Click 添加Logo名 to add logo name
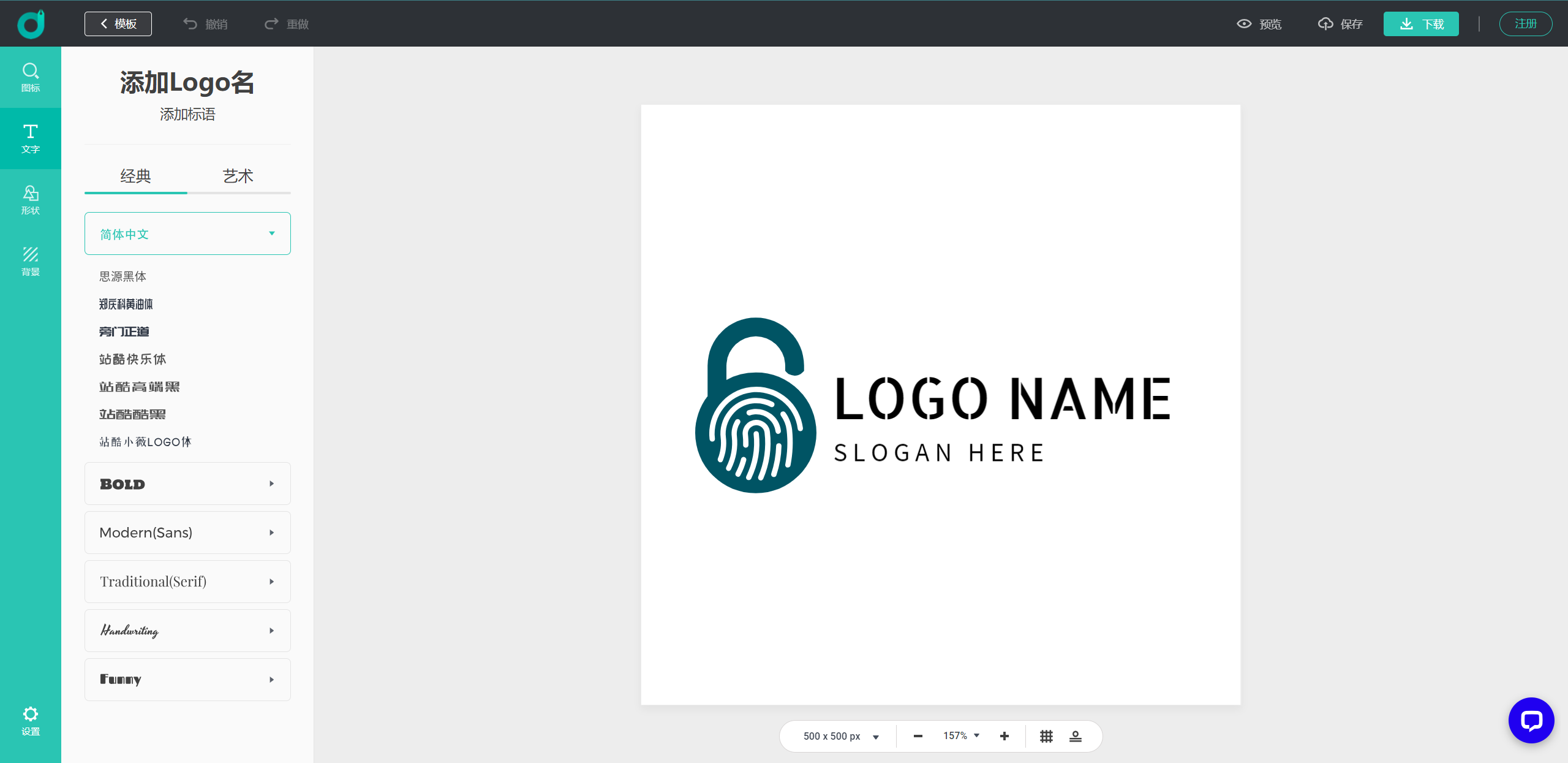The image size is (1568, 763). [187, 83]
